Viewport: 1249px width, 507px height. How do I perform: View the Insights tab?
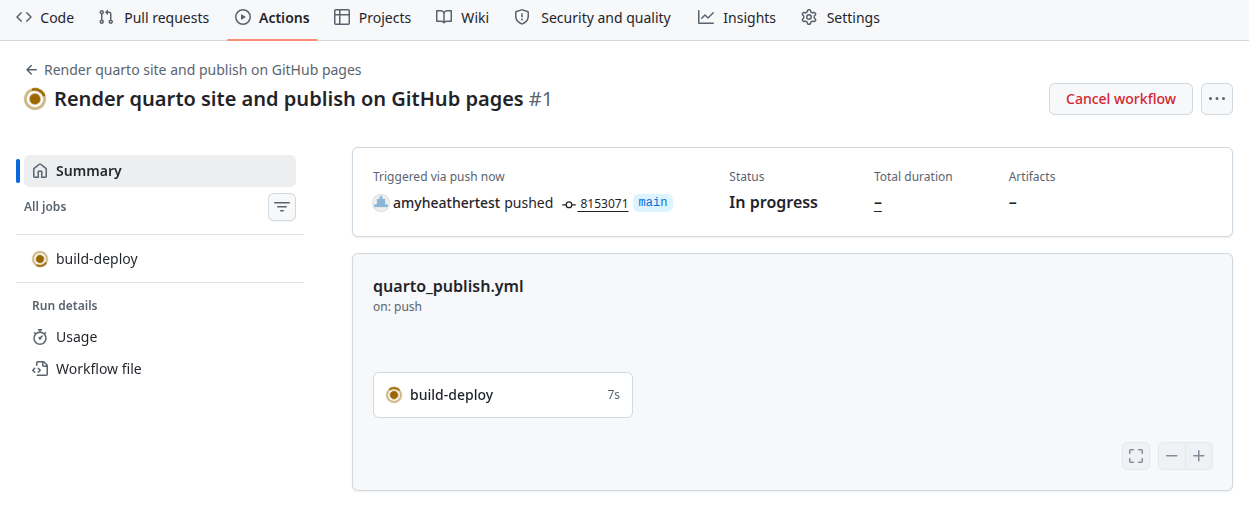click(x=737, y=18)
